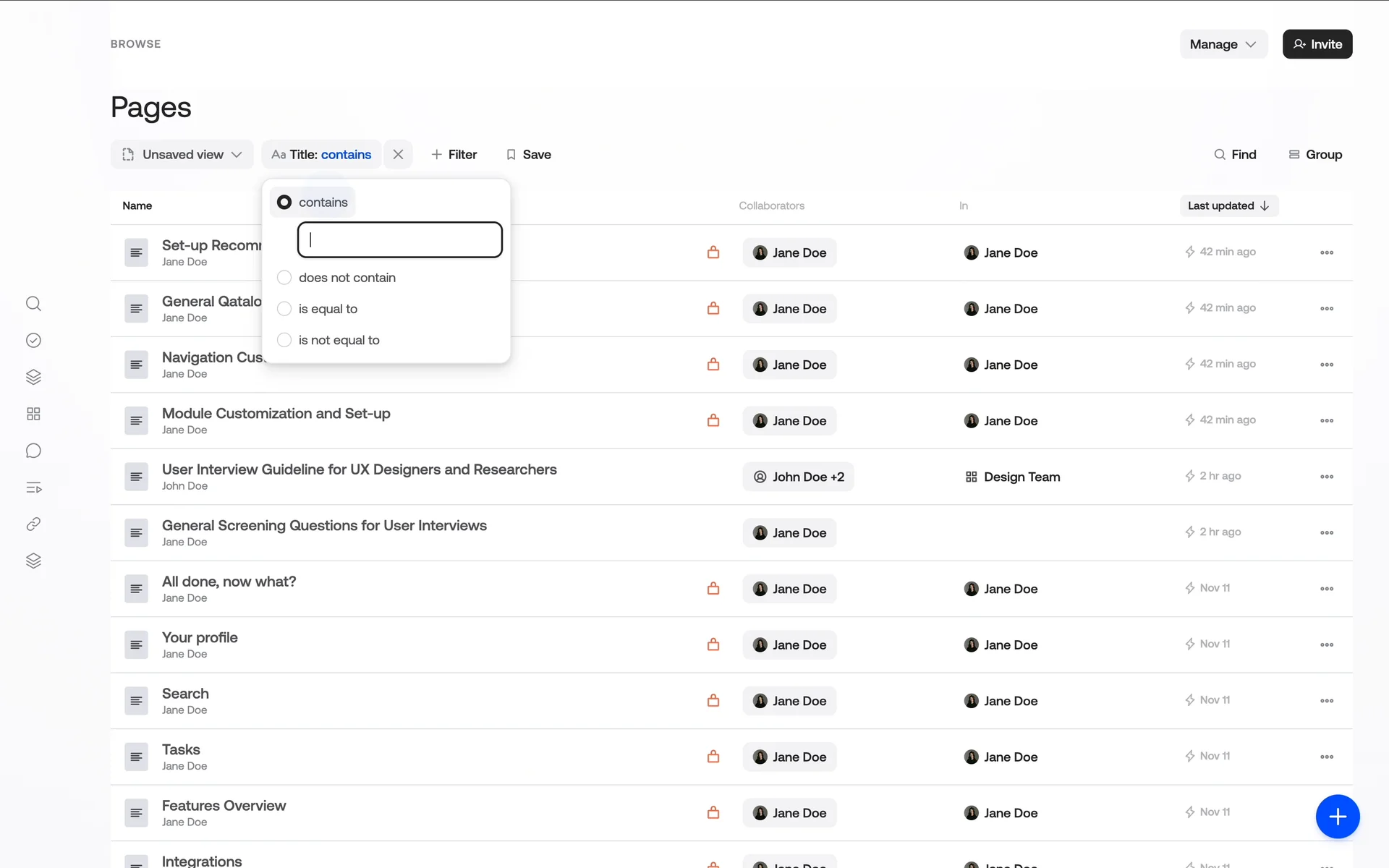Click the Save view button
The image size is (1389, 868).
coord(529,155)
